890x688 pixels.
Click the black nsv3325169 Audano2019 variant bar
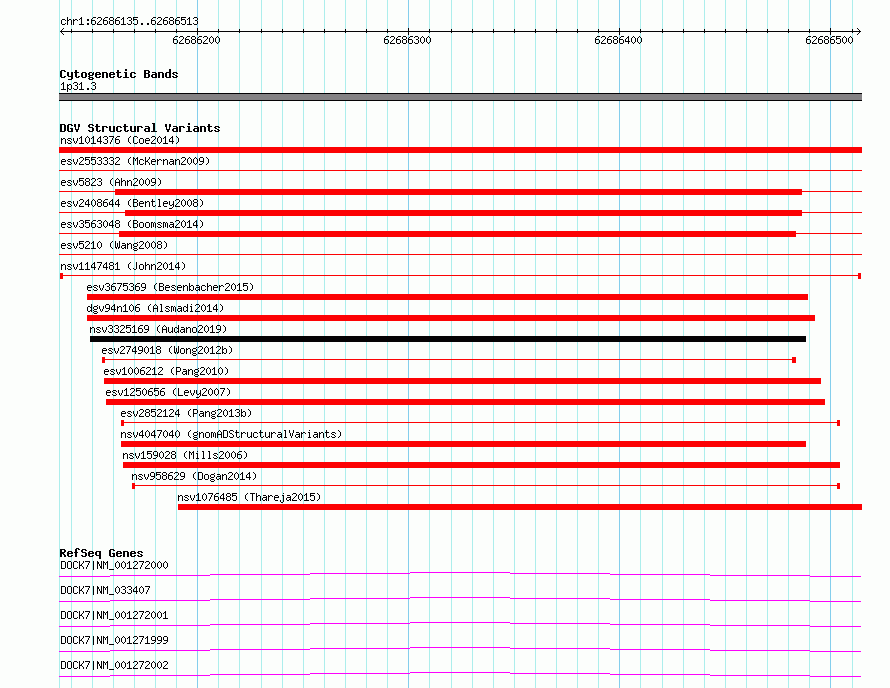point(448,339)
